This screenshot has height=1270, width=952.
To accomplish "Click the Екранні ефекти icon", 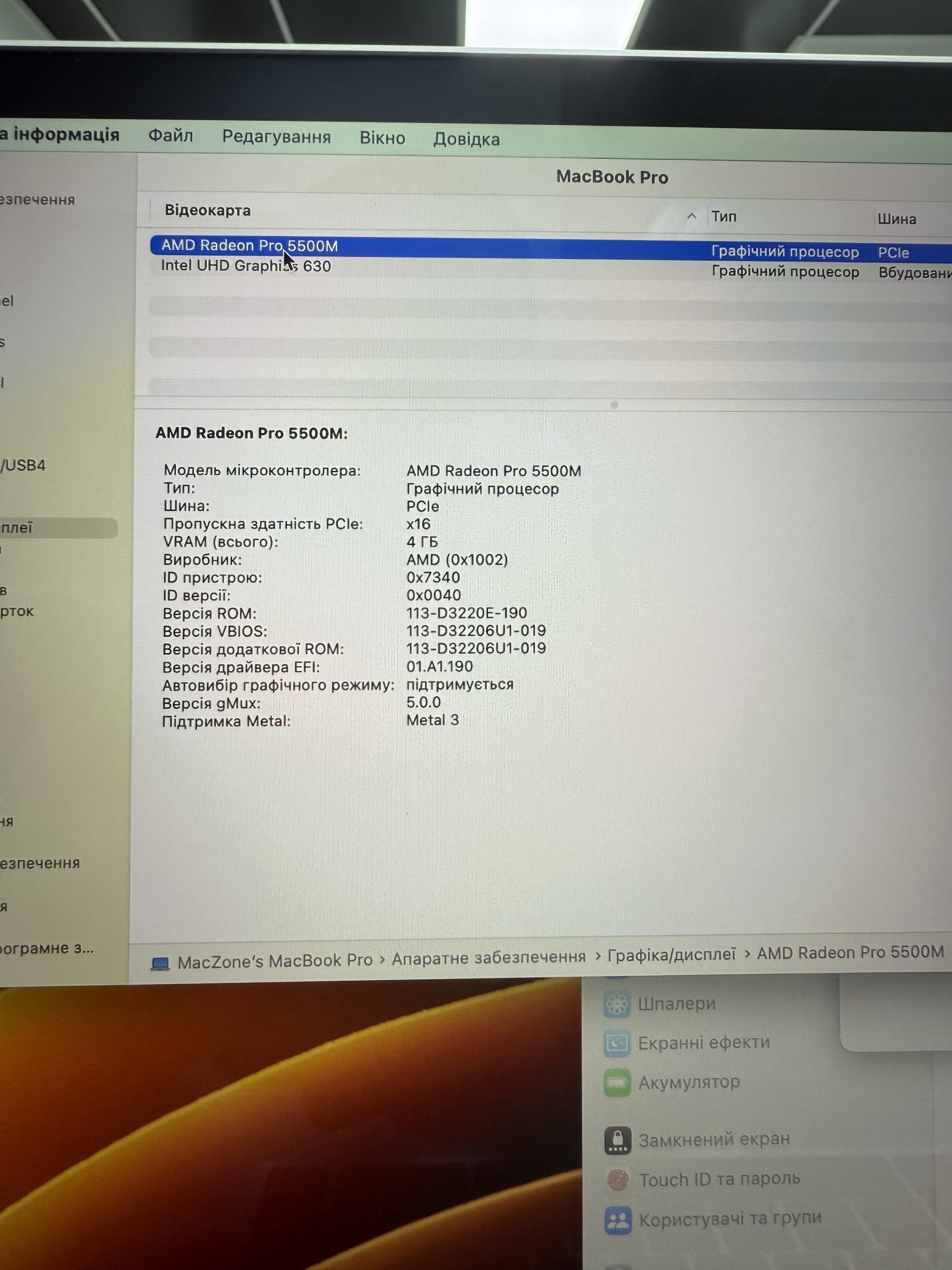I will (x=617, y=1043).
